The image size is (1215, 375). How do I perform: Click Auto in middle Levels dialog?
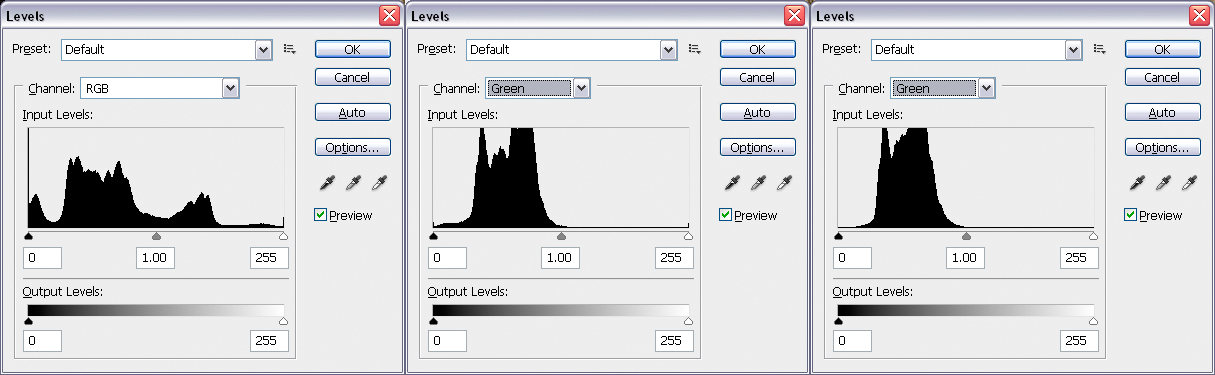(757, 112)
